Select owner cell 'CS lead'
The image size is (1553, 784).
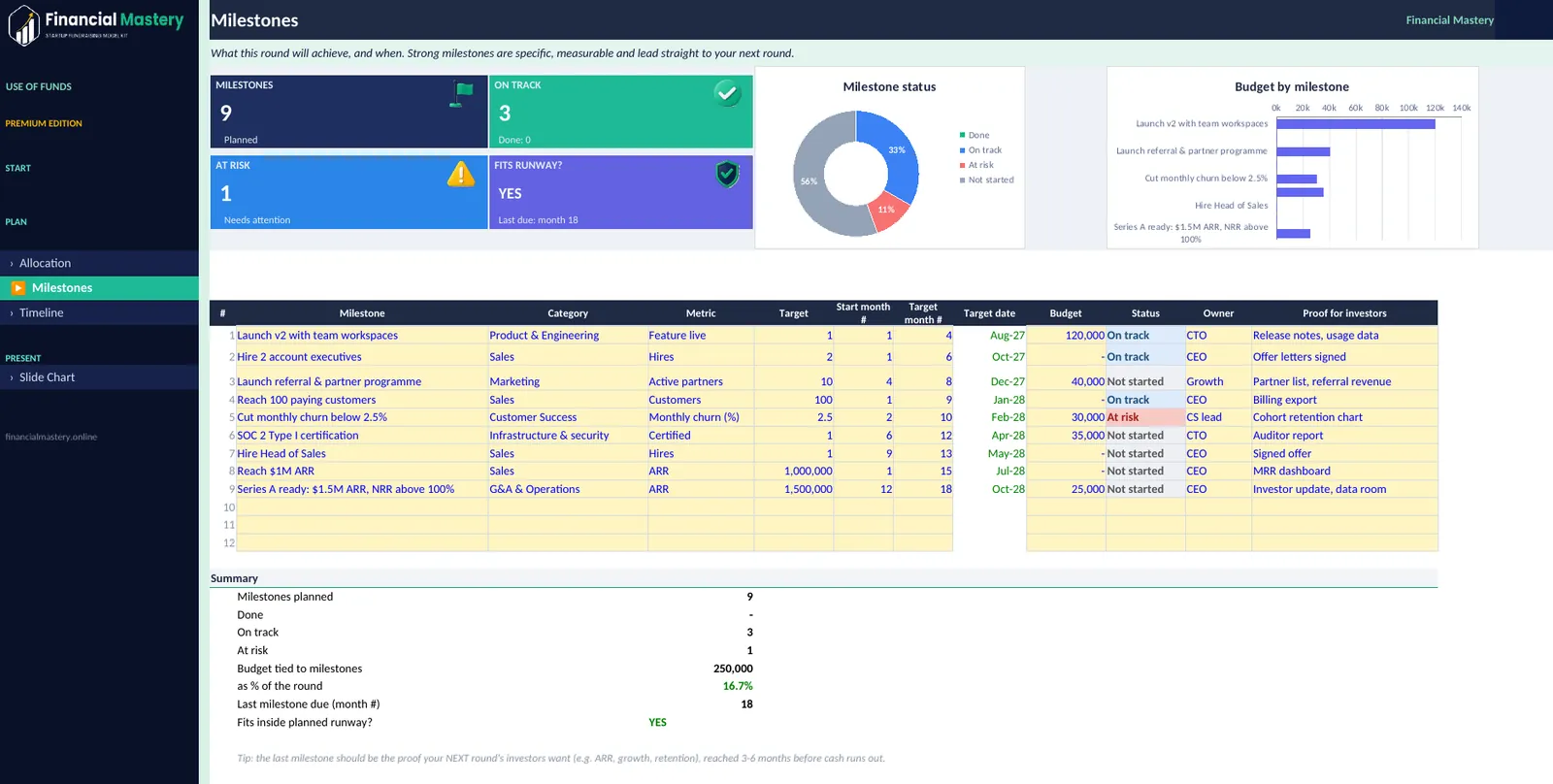click(x=1218, y=417)
